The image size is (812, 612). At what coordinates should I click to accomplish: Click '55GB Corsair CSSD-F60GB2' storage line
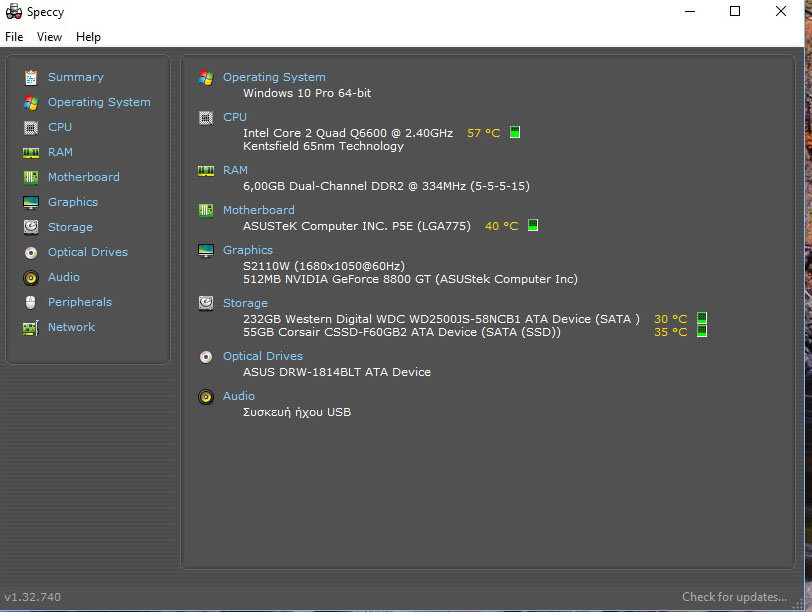pyautogui.click(x=402, y=332)
